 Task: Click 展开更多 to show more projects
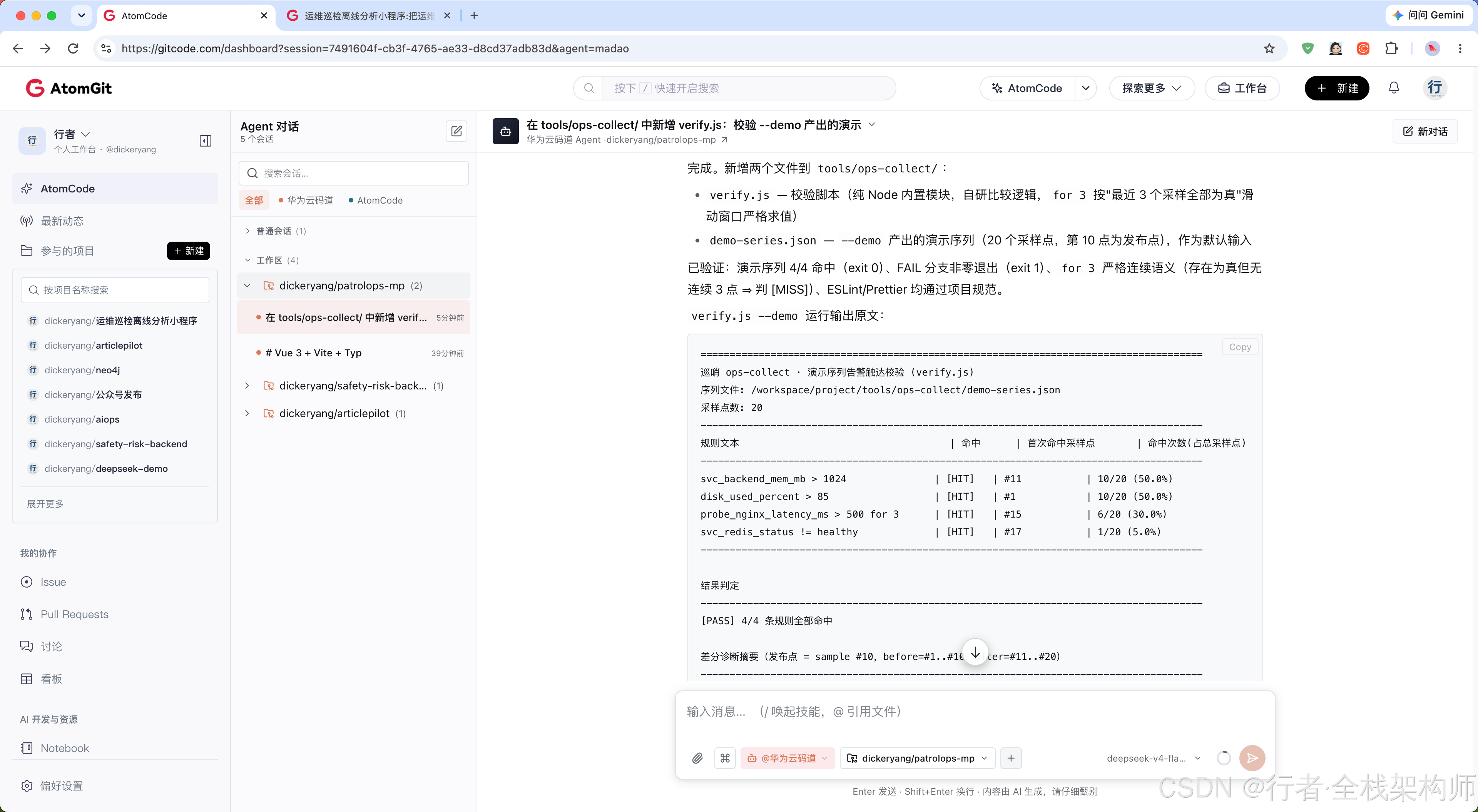[x=45, y=504]
